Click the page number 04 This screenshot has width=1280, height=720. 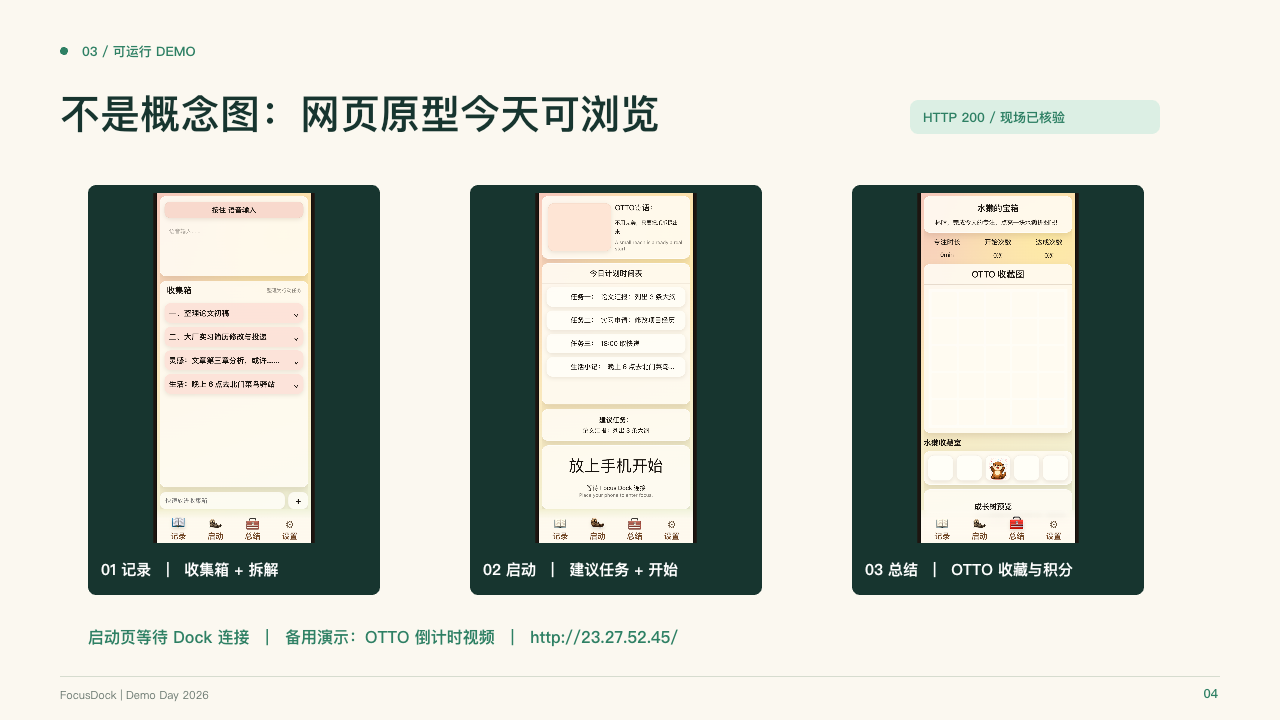click(1210, 694)
